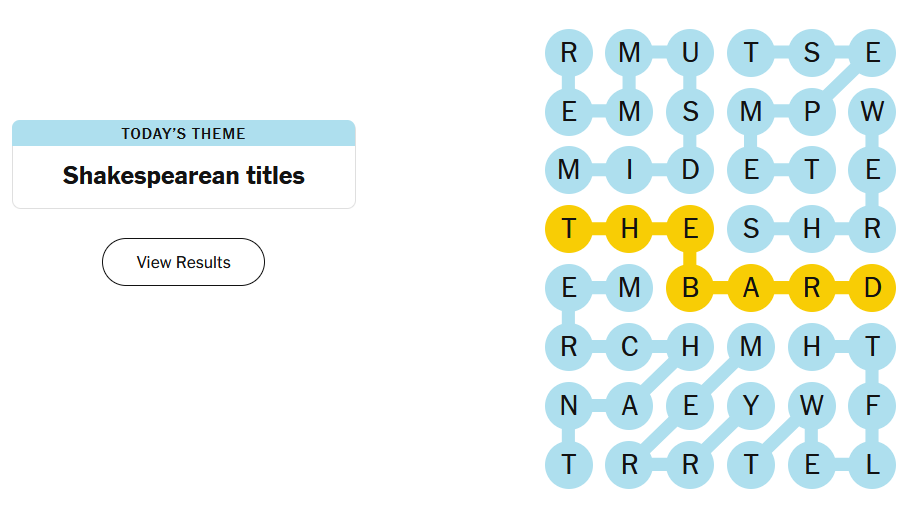The image size is (910, 512).
Task: Click the yellow letter R in BARD
Action: 811,288
